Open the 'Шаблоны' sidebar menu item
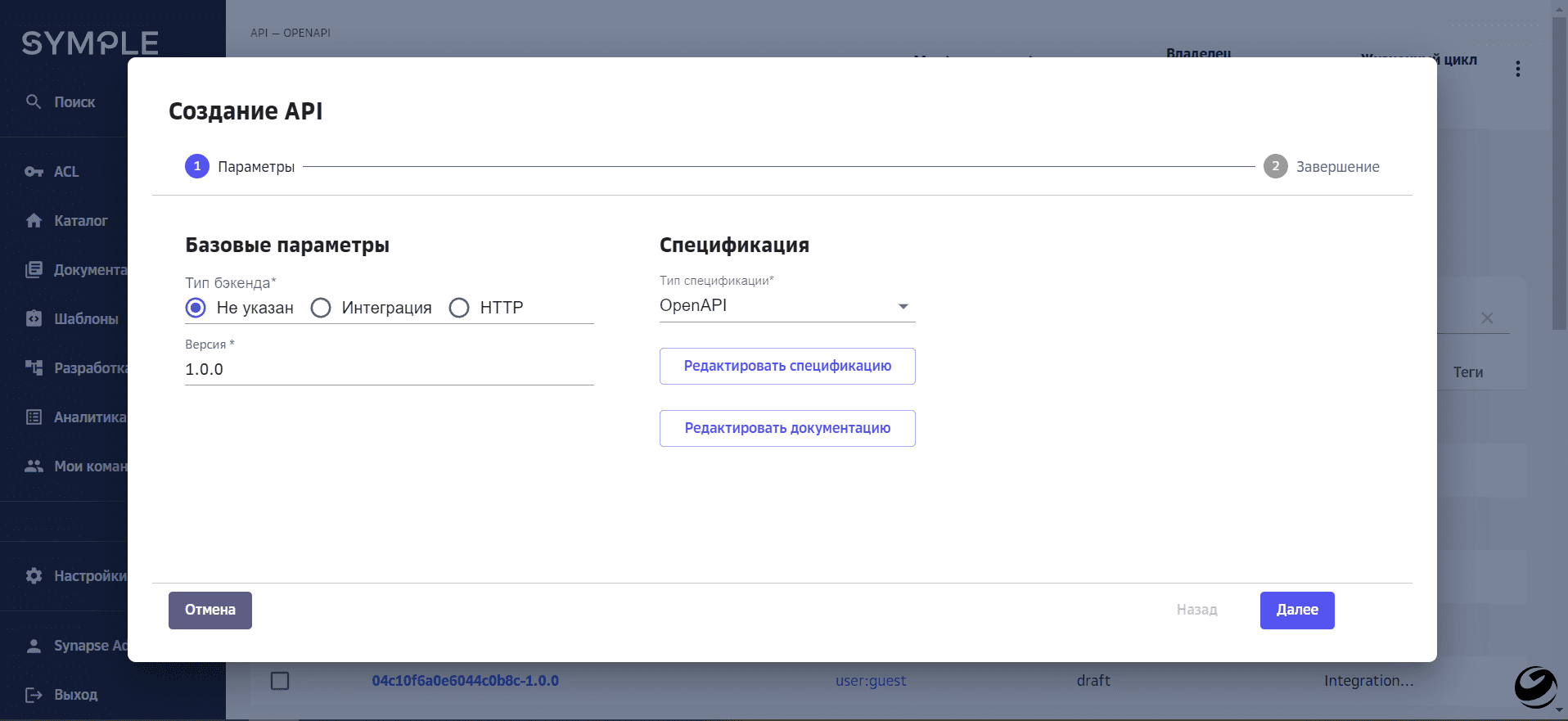The height and width of the screenshot is (721, 1568). (86, 319)
